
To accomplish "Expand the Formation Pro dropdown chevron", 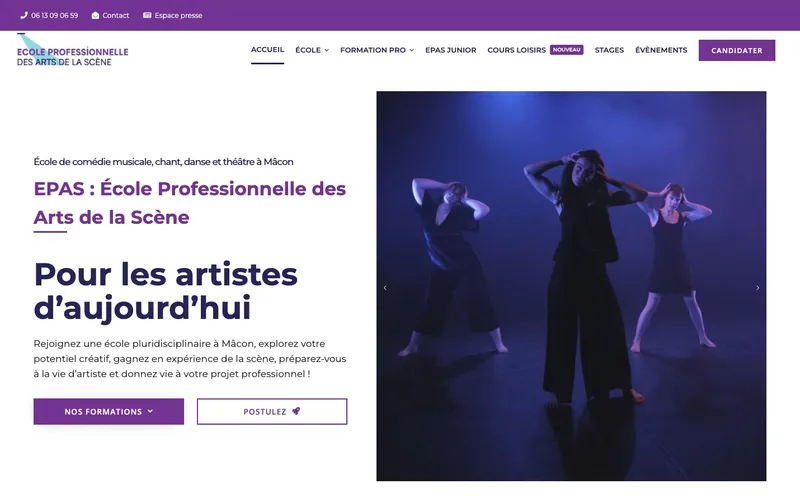I will coord(412,50).
